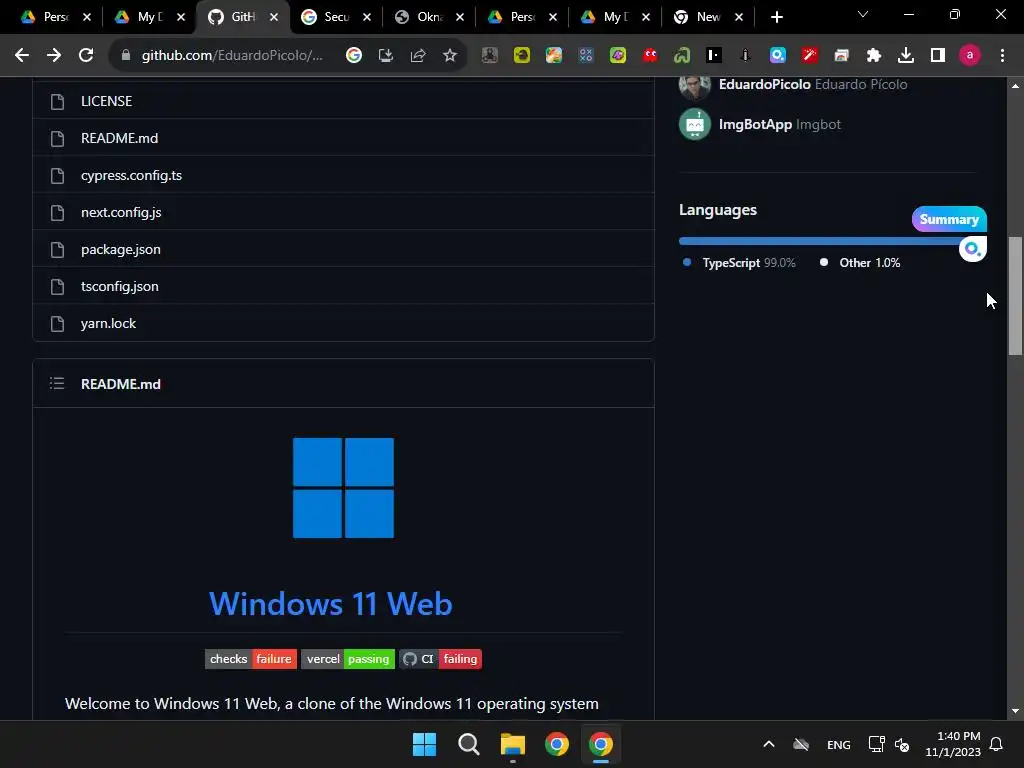Open yarn.lock file
Image resolution: width=1024 pixels, height=768 pixels.
108,323
